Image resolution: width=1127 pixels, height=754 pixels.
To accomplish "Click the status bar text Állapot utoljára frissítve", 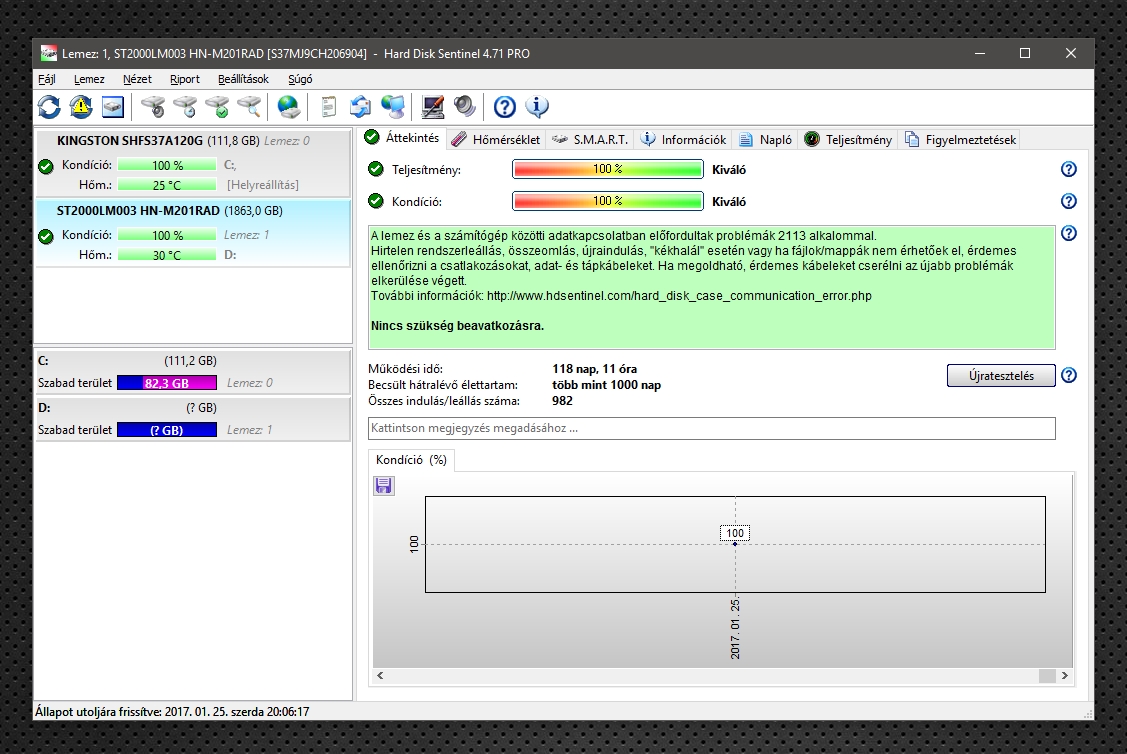I will pos(172,712).
